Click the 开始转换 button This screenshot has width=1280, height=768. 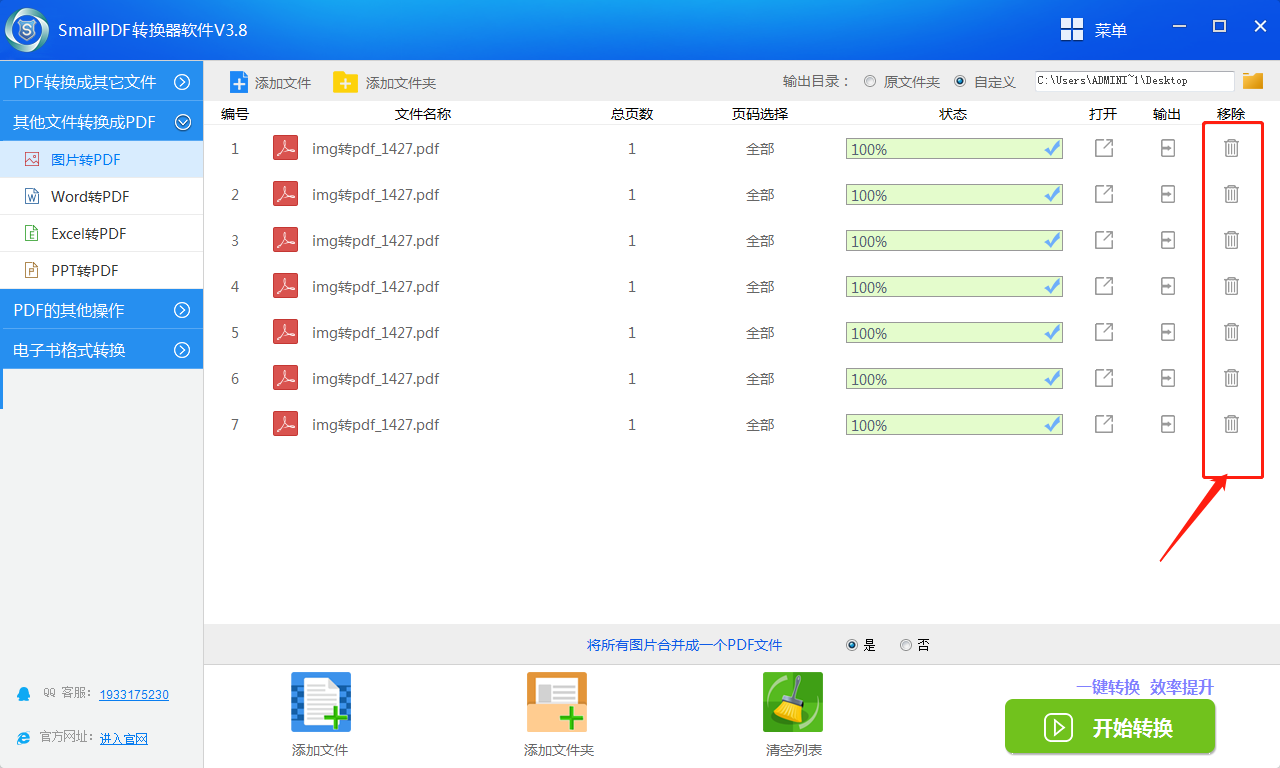tap(1110, 727)
